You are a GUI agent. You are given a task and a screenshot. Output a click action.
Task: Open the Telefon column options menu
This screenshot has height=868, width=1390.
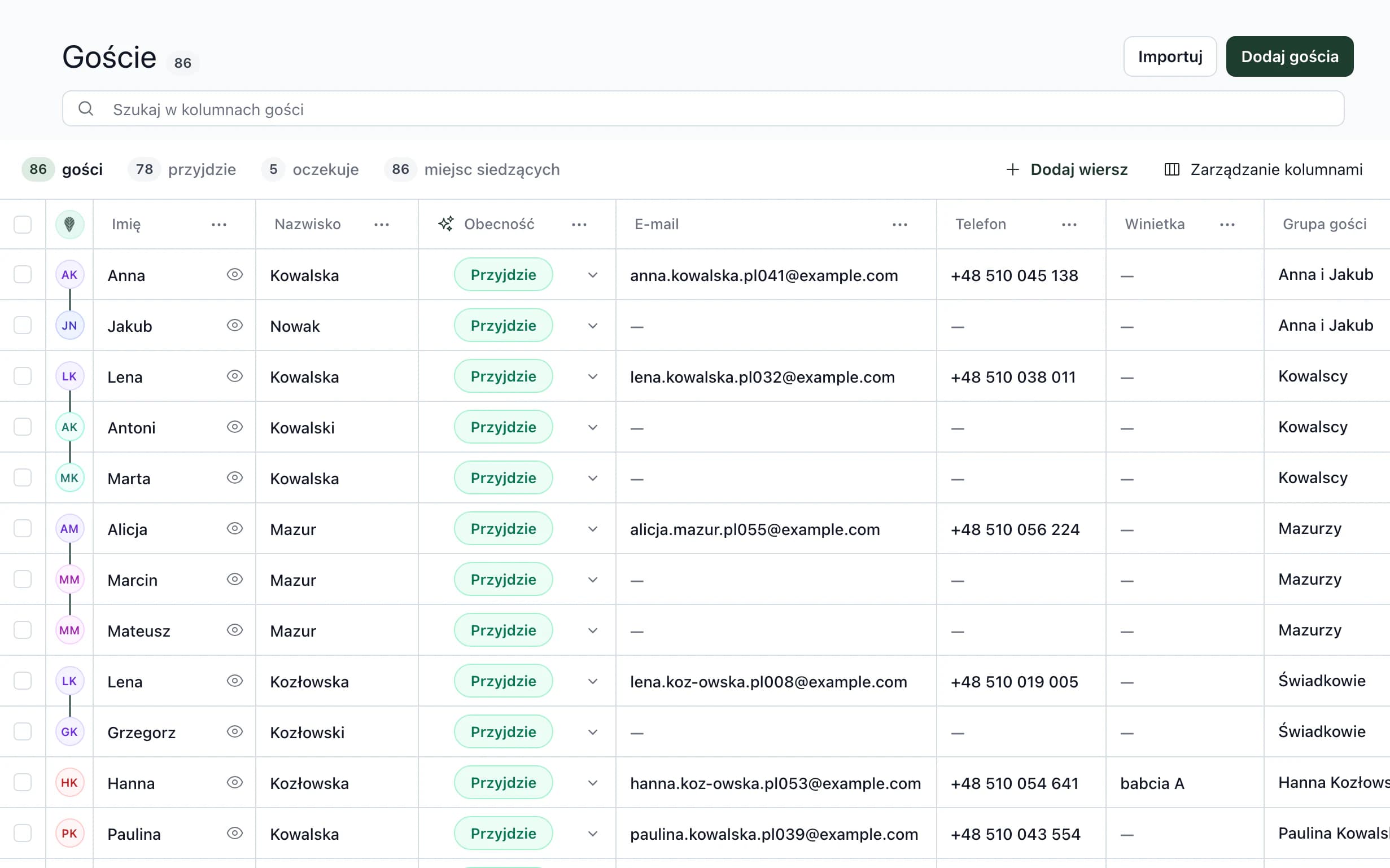[x=1069, y=225]
